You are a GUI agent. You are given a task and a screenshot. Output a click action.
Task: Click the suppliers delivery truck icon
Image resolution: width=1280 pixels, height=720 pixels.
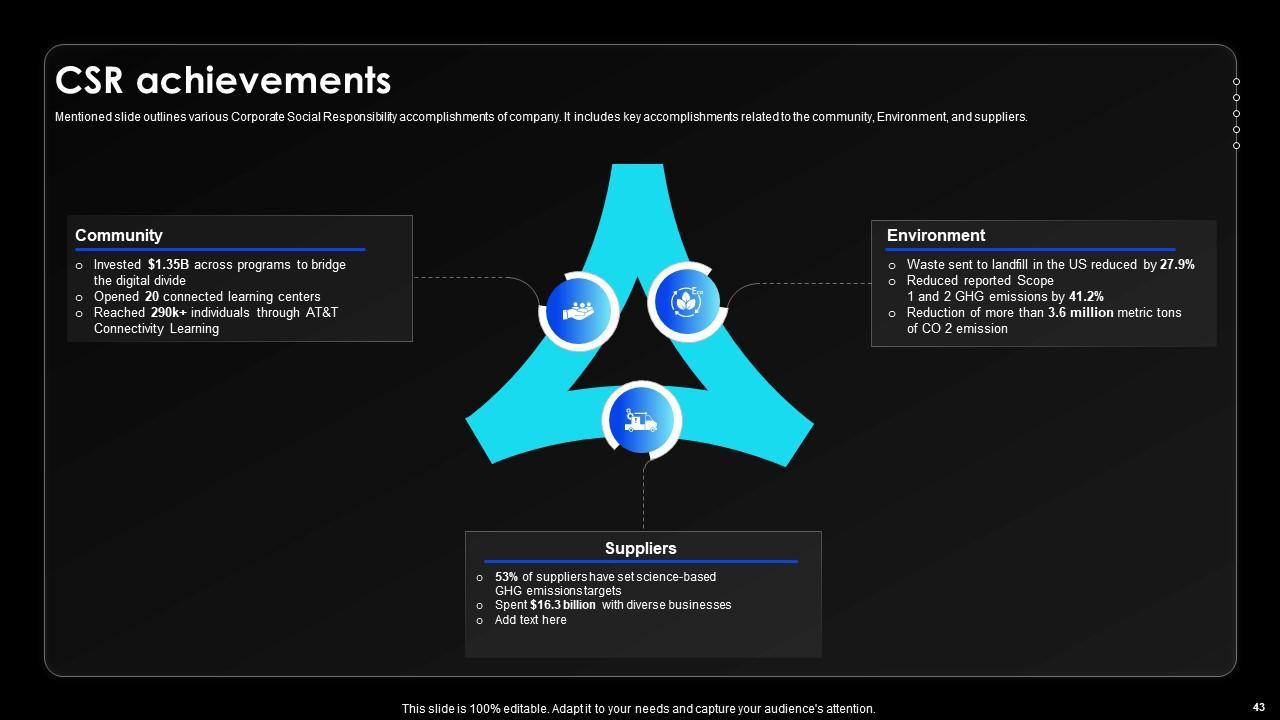tap(640, 420)
